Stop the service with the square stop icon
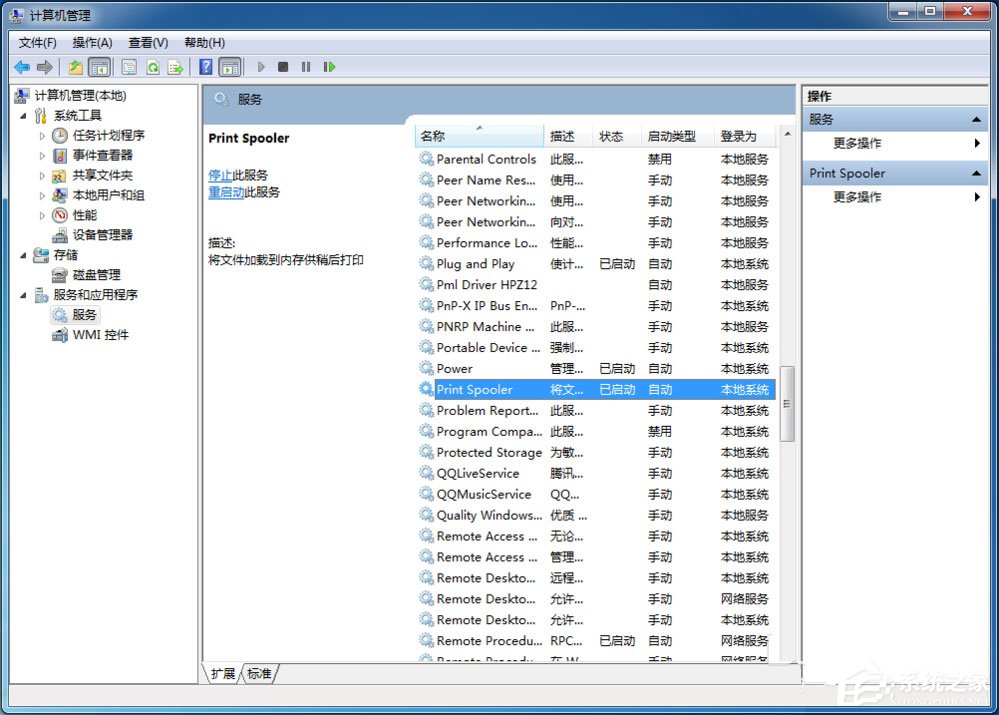Screen dimensions: 999x715 284,67
